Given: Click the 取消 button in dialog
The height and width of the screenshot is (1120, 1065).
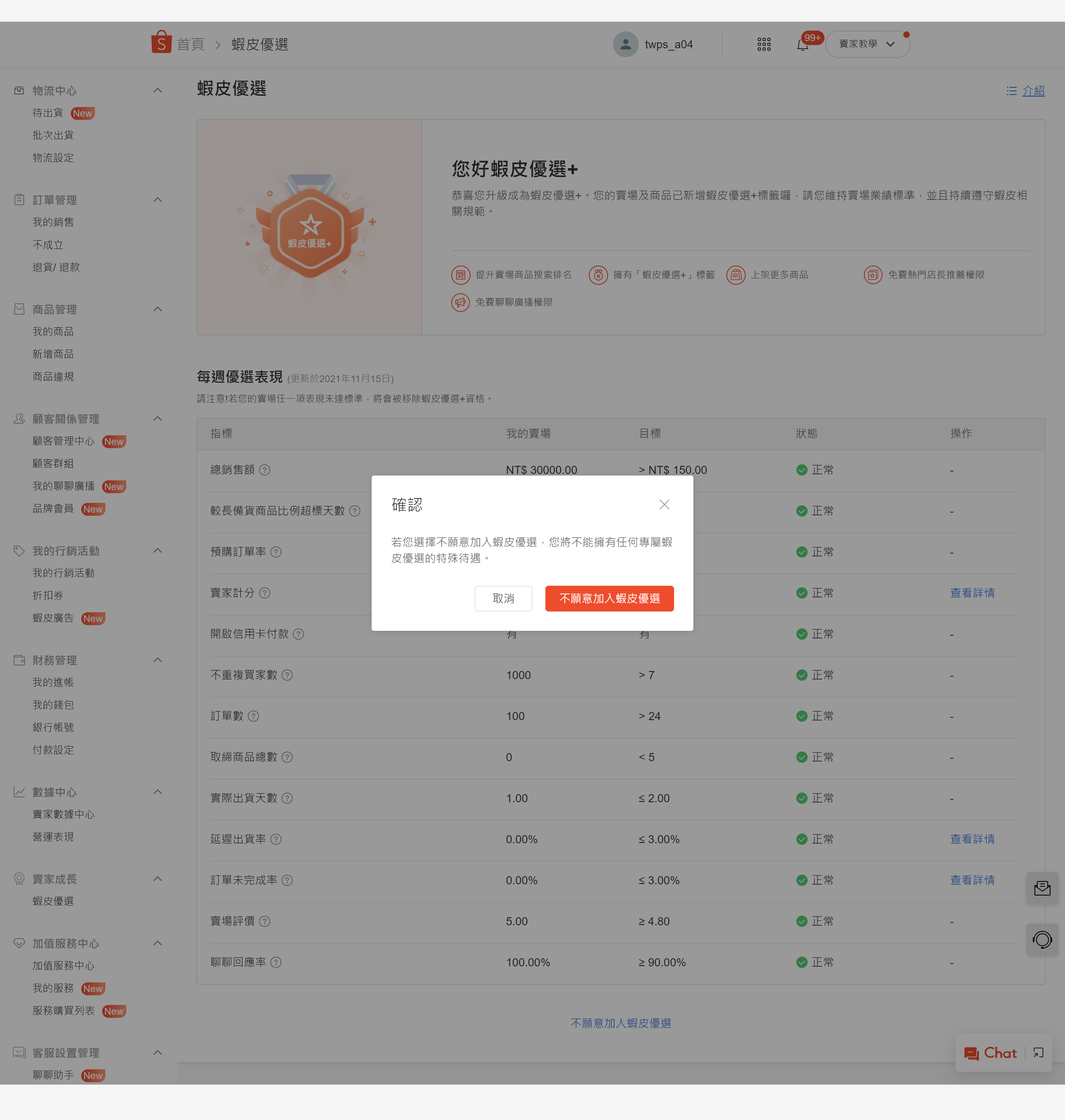Looking at the screenshot, I should tap(503, 598).
